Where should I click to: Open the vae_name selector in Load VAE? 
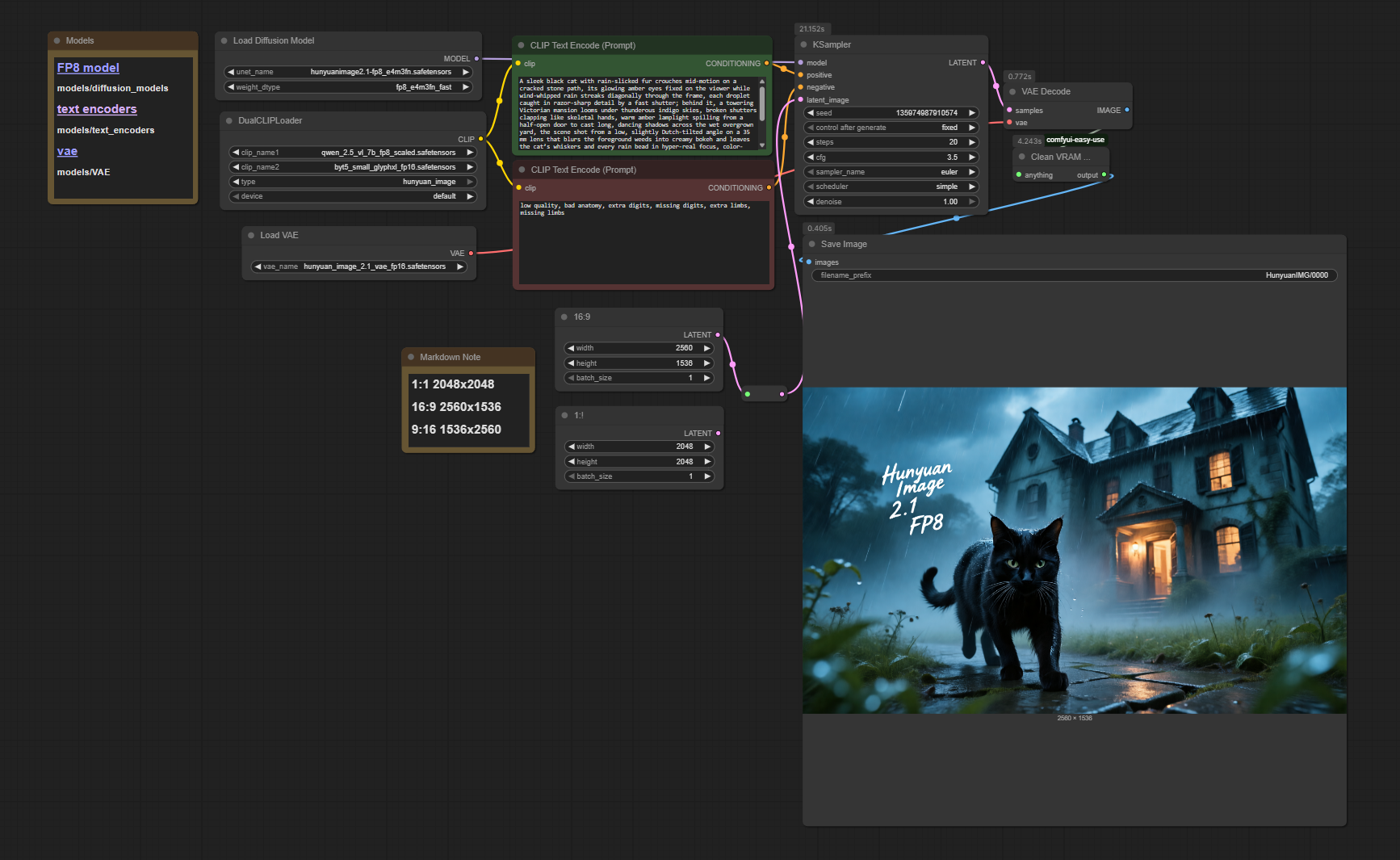358,266
